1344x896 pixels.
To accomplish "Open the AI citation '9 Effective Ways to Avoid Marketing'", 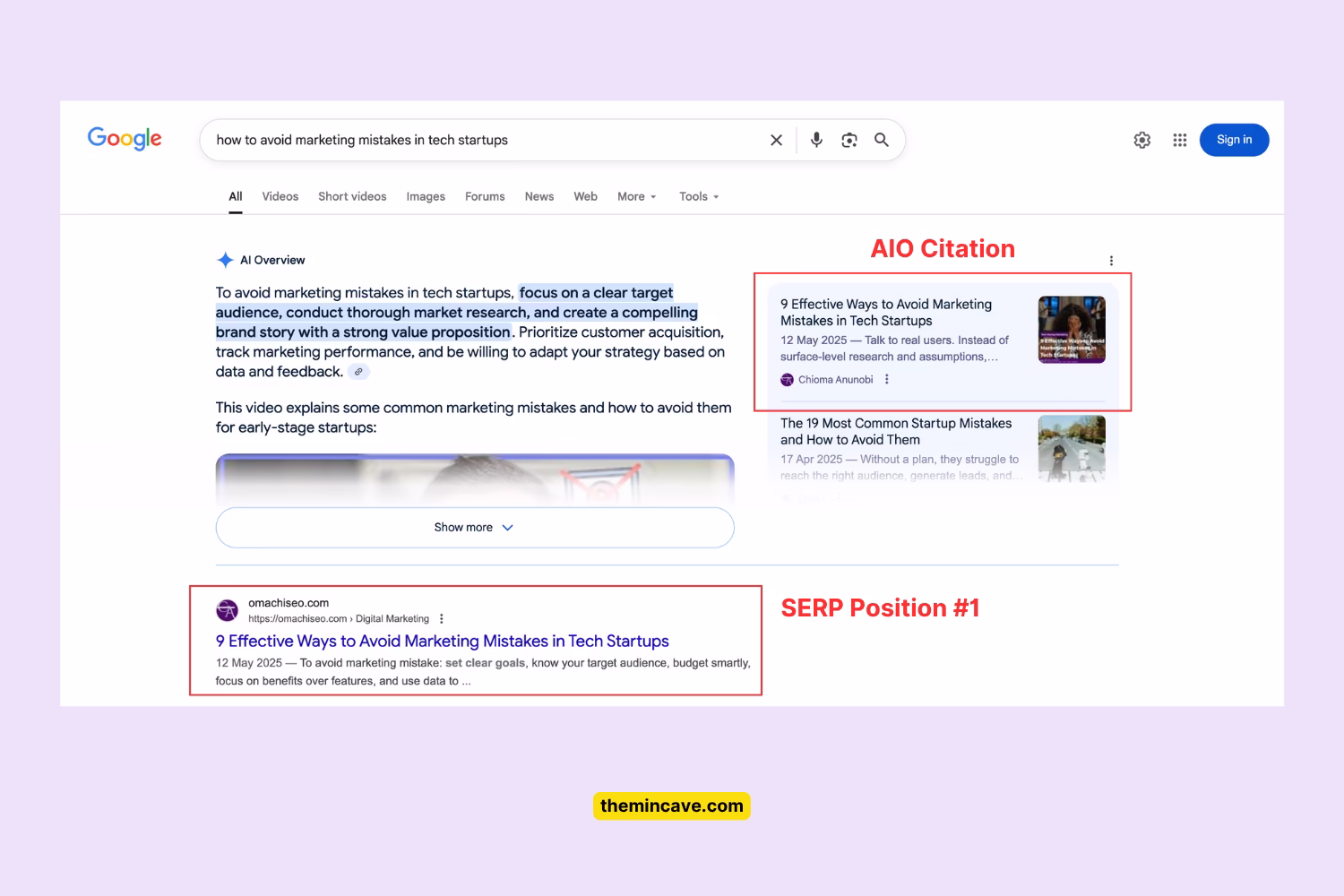I will [x=886, y=313].
